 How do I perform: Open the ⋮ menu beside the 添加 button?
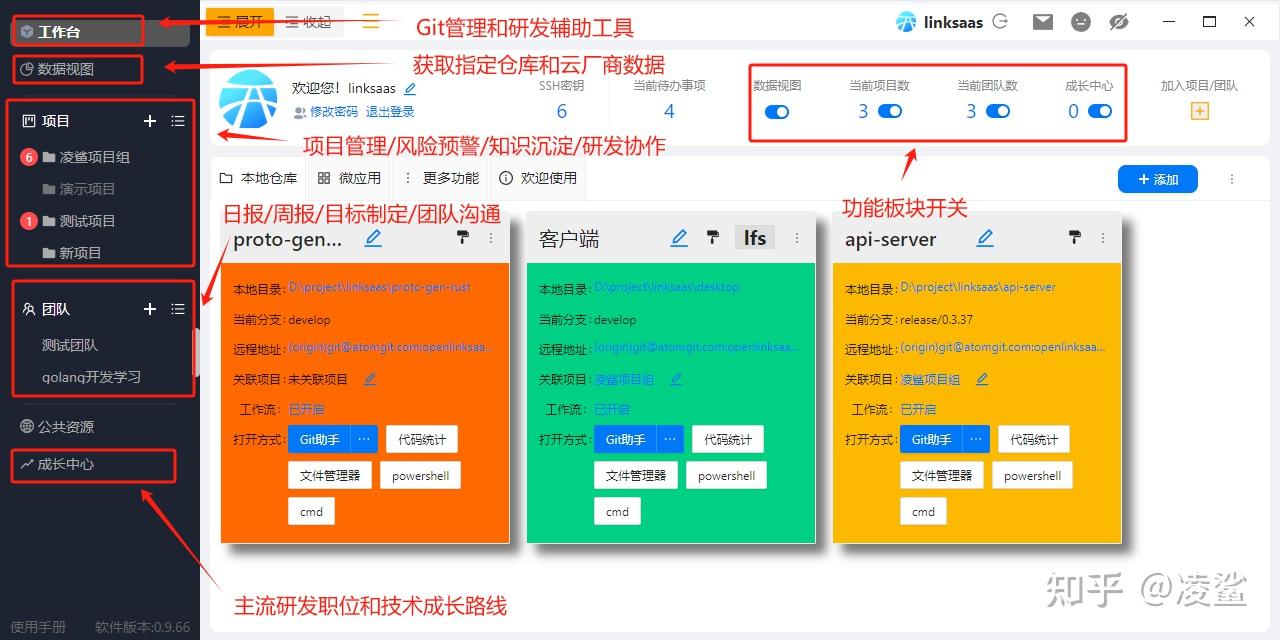tap(1232, 177)
